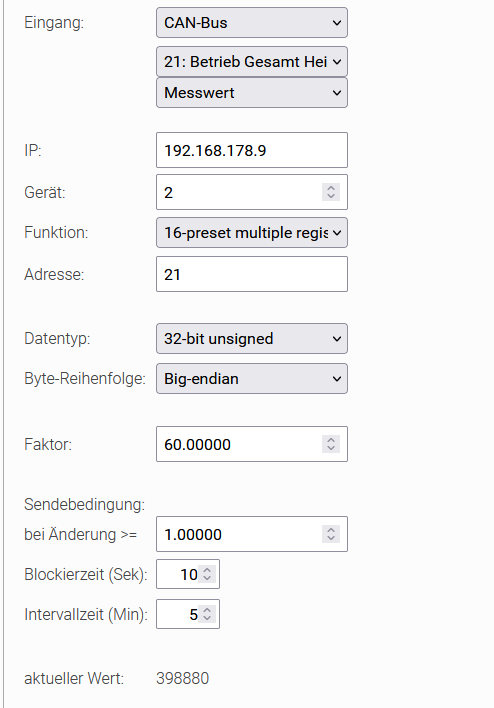Viewport: 494px width, 708px height.
Task: Decrease the Gerät value with down arrow
Action: (331, 196)
